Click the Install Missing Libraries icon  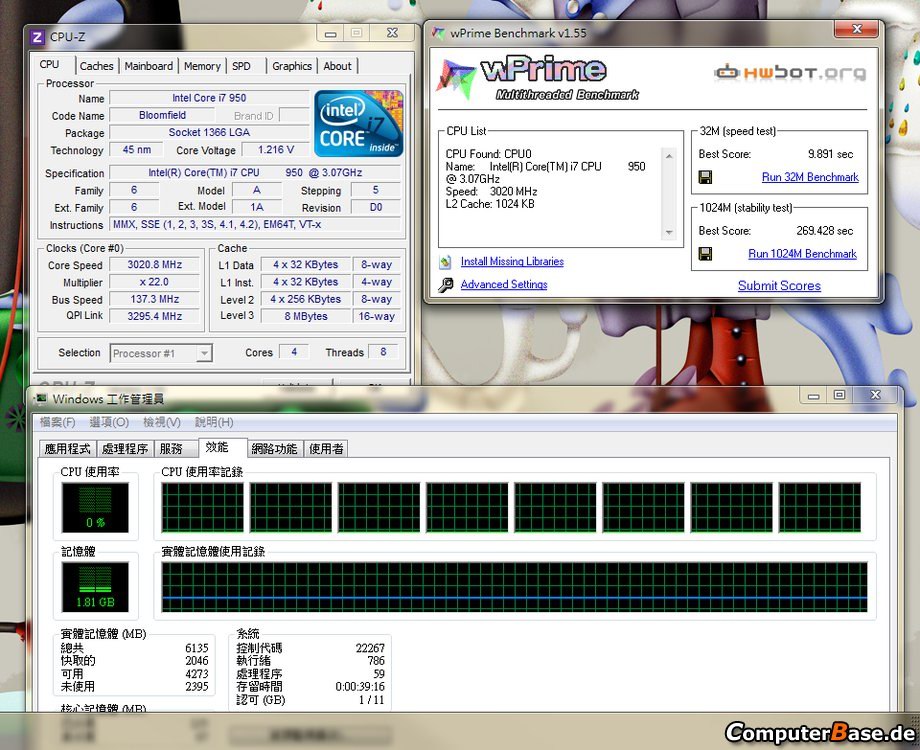click(x=444, y=262)
